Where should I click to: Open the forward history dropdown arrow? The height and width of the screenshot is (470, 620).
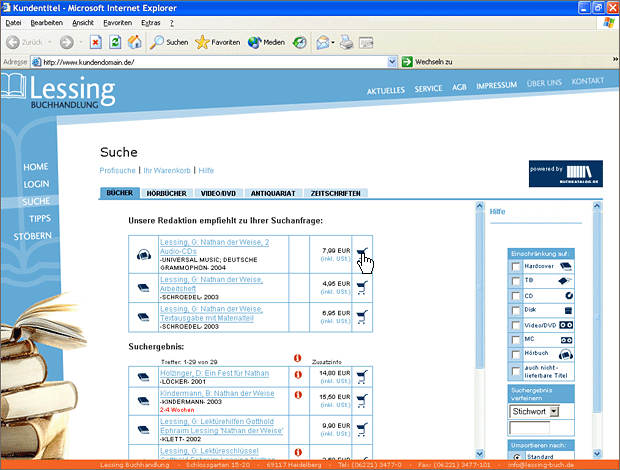[80, 42]
